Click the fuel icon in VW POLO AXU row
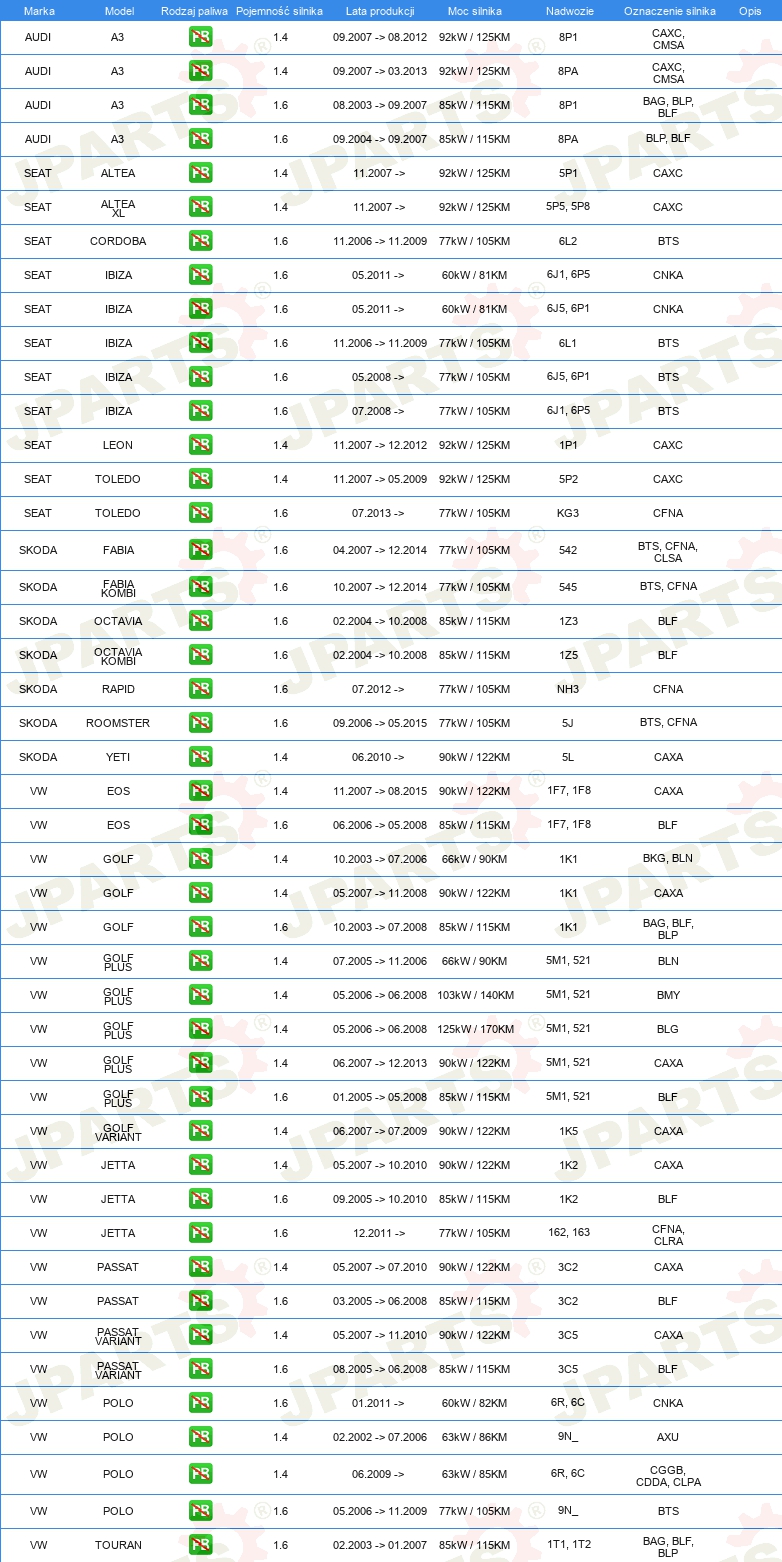Image resolution: width=782 pixels, height=1562 pixels. (x=200, y=1437)
